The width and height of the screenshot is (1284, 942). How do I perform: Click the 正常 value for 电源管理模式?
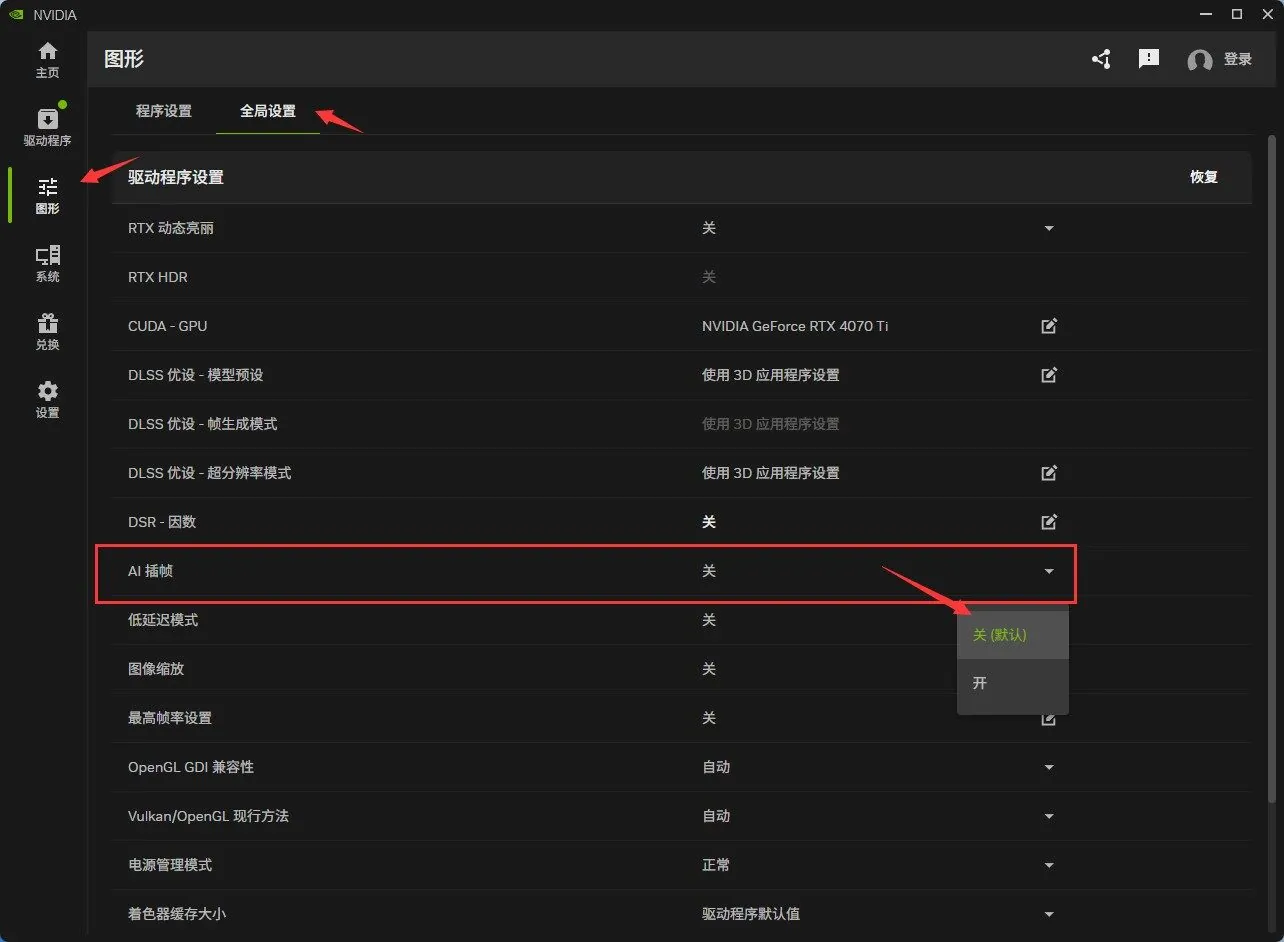(x=716, y=865)
